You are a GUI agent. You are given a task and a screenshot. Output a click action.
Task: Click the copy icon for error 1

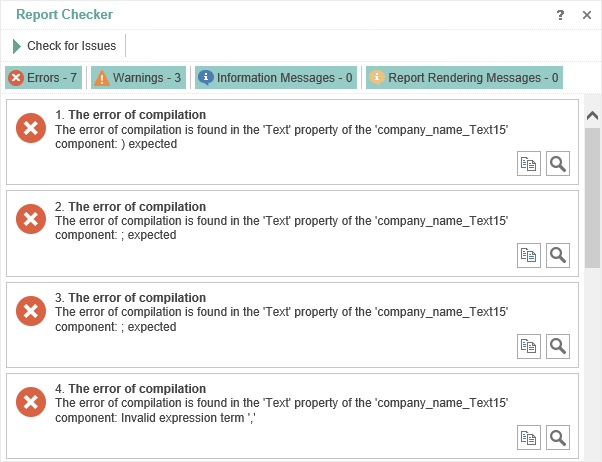coord(528,165)
